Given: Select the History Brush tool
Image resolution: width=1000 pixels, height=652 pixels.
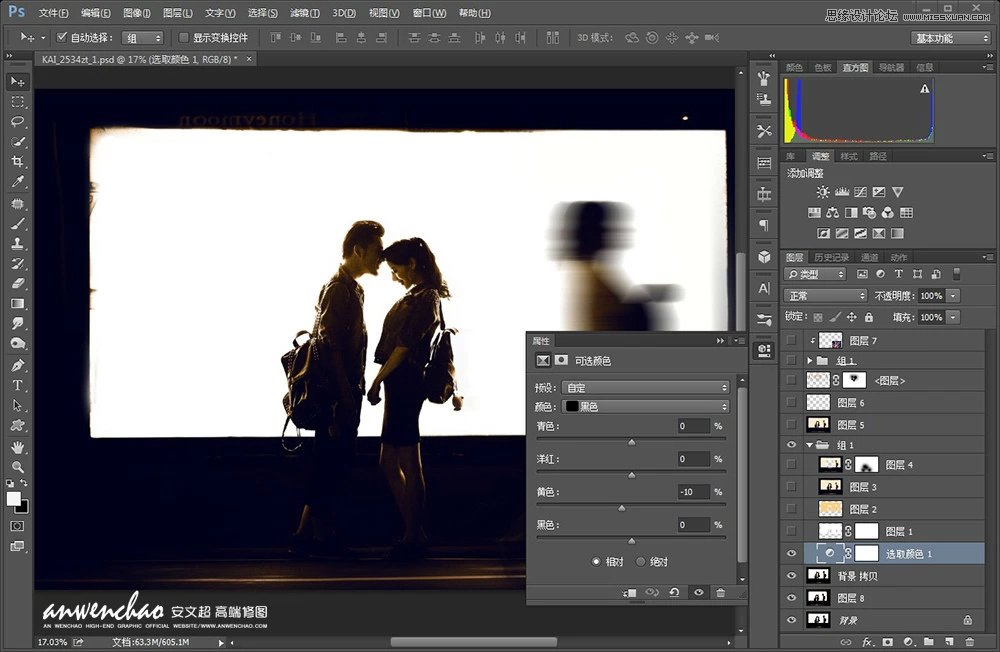Looking at the screenshot, I should point(18,263).
